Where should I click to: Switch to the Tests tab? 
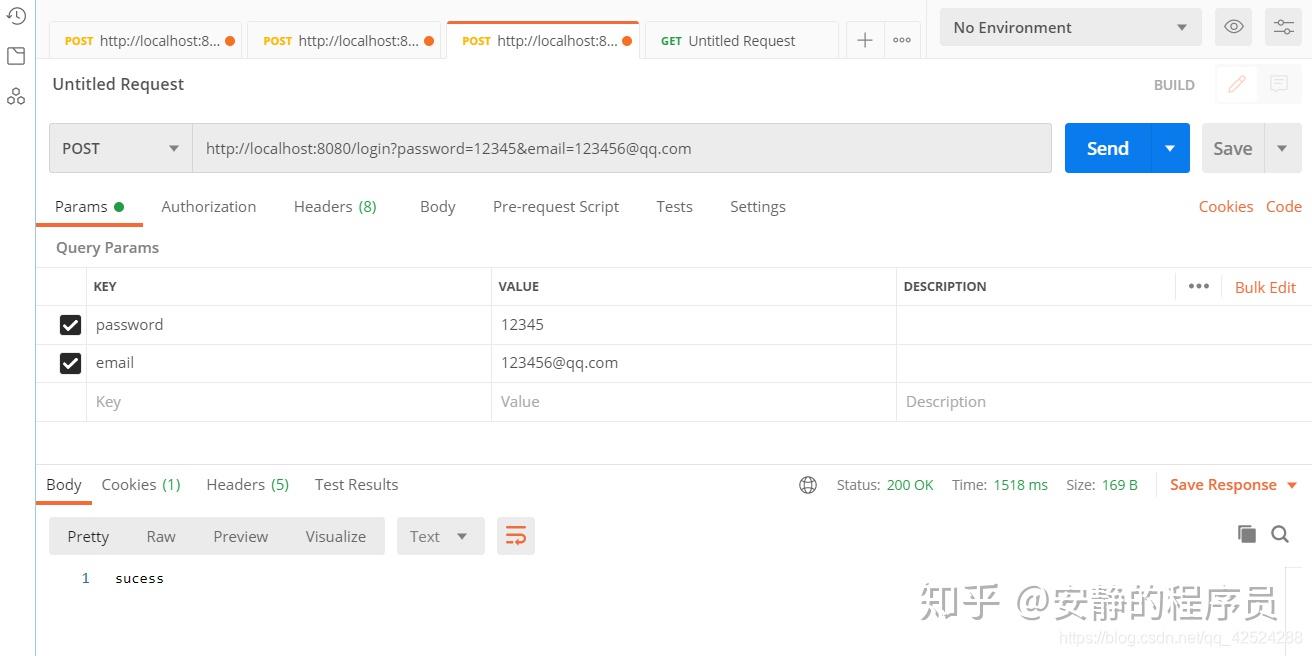674,206
